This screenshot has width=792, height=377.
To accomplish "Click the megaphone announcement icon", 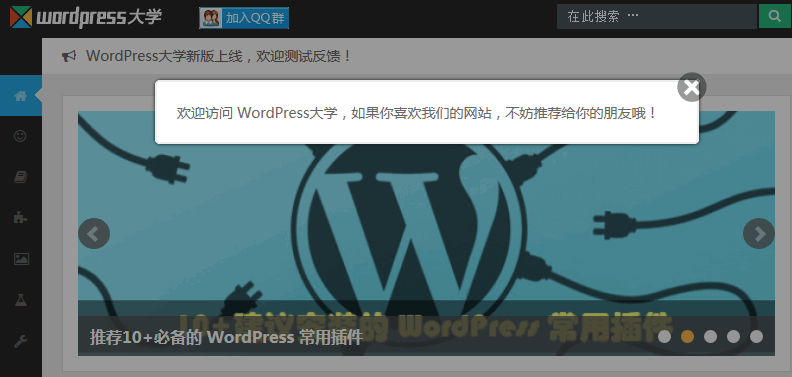I will tap(69, 56).
